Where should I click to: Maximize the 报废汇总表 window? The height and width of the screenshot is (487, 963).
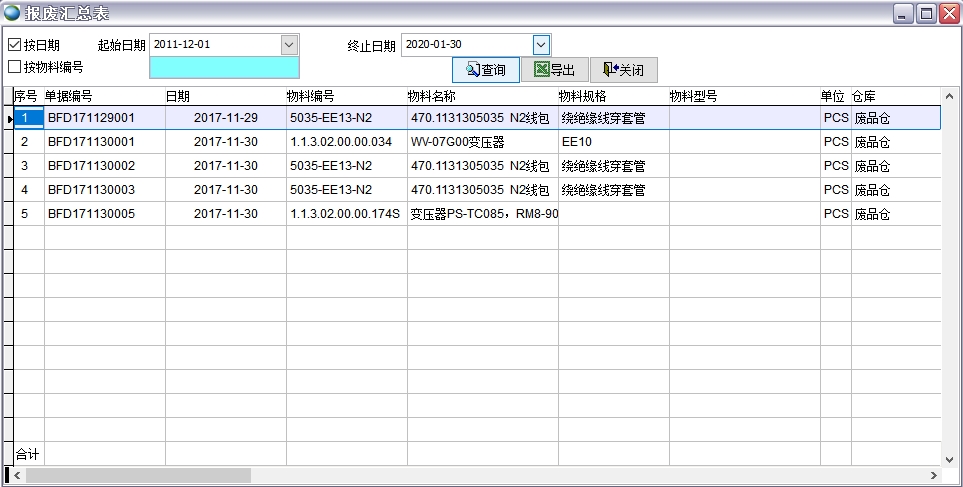(926, 13)
